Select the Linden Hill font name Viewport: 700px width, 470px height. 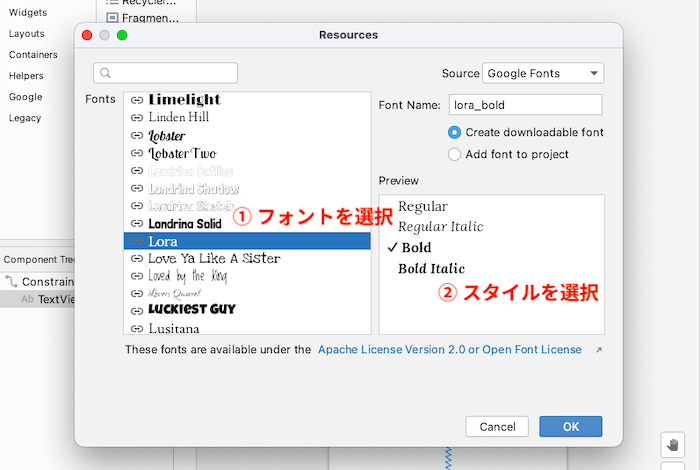pyautogui.click(x=179, y=117)
